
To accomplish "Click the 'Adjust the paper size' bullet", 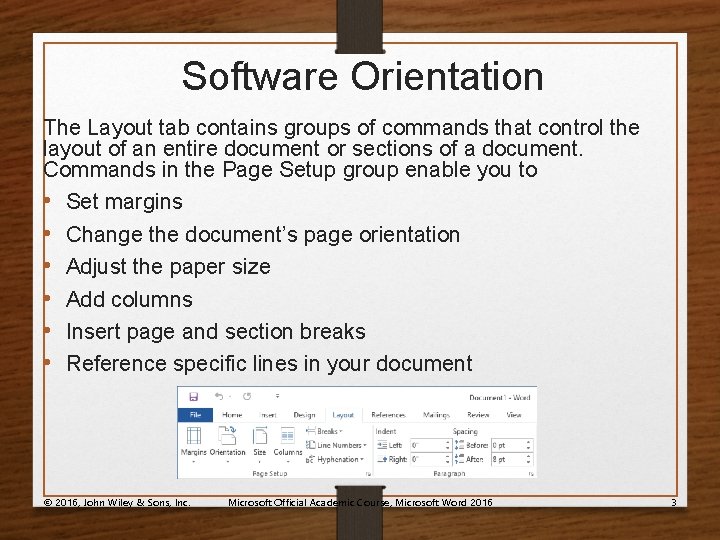I will (168, 267).
